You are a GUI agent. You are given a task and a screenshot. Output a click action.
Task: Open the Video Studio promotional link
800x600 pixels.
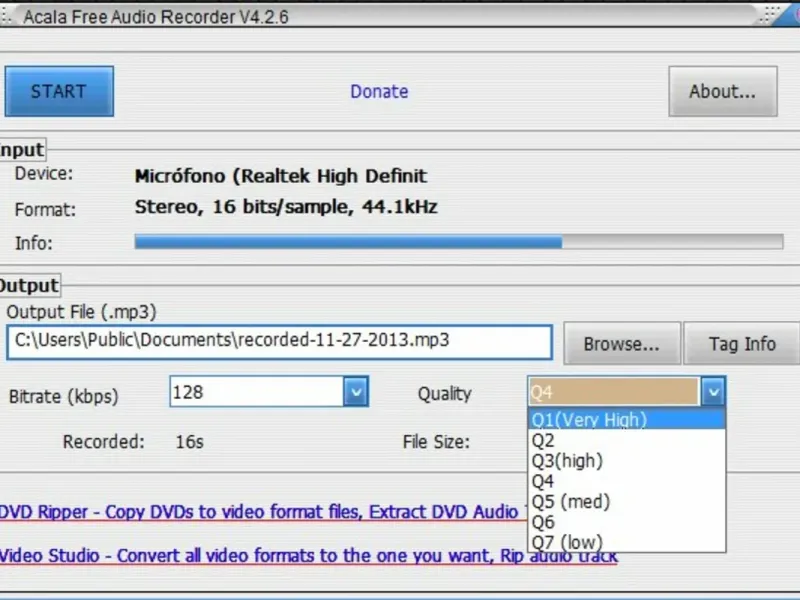(309, 556)
